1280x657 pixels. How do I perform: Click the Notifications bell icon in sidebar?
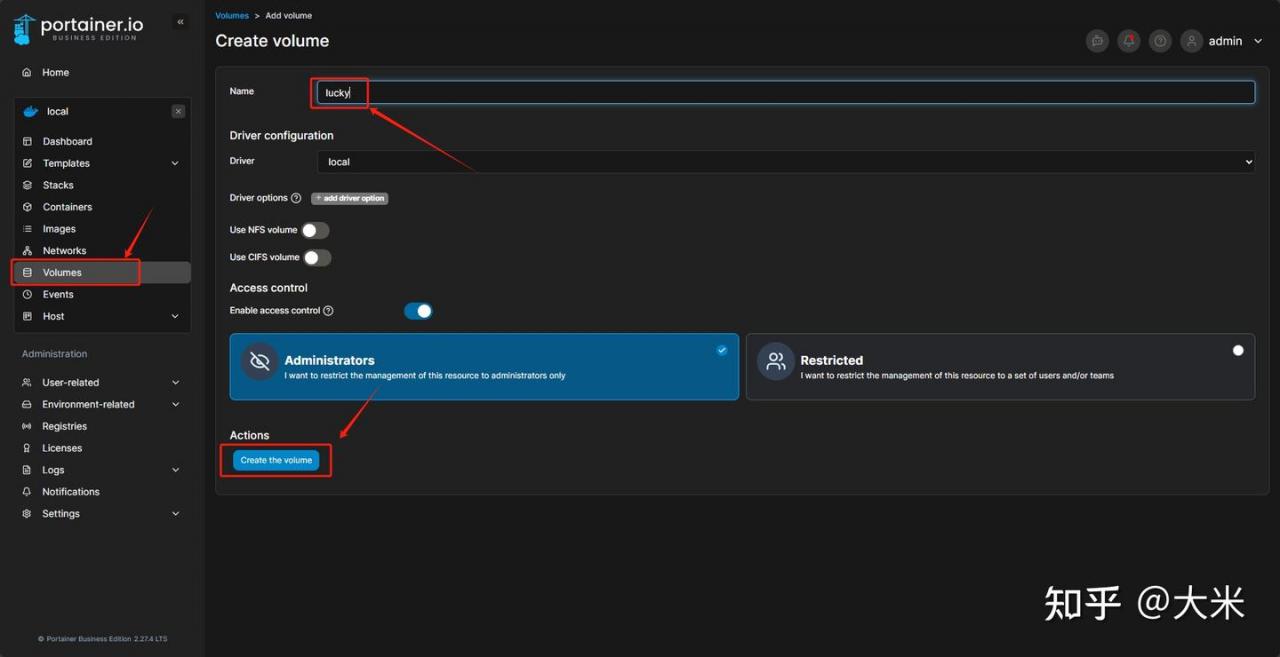click(x=27, y=492)
